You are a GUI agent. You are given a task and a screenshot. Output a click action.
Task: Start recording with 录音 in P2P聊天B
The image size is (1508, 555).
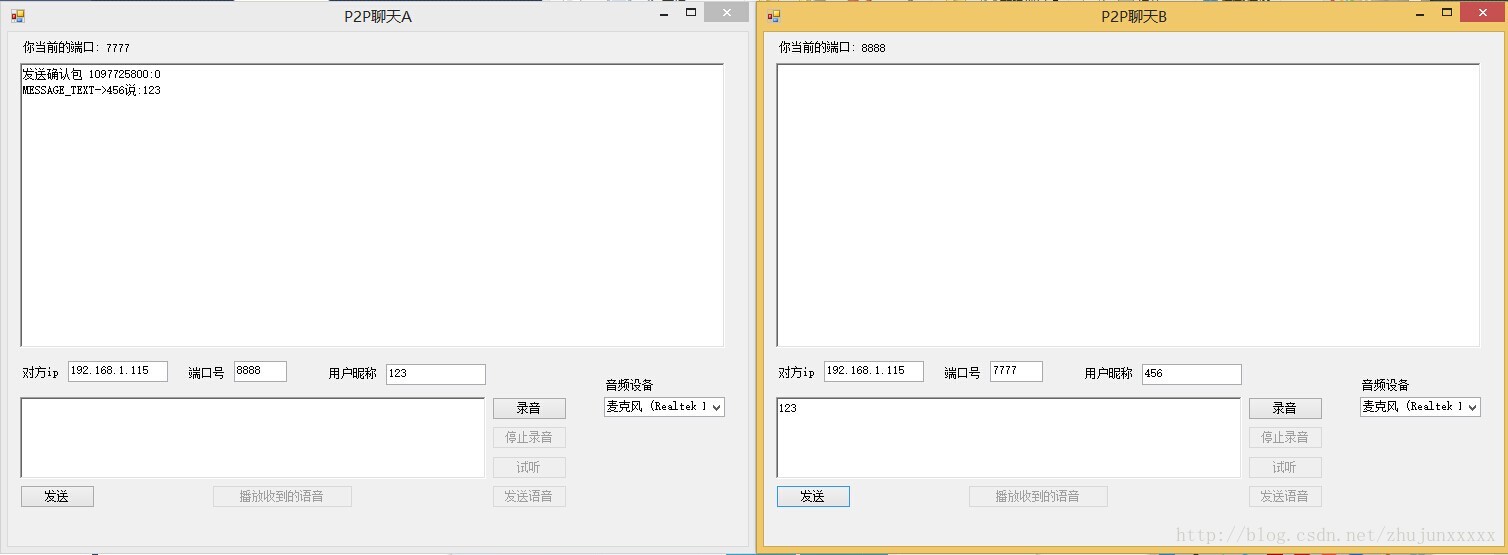pyautogui.click(x=1285, y=408)
